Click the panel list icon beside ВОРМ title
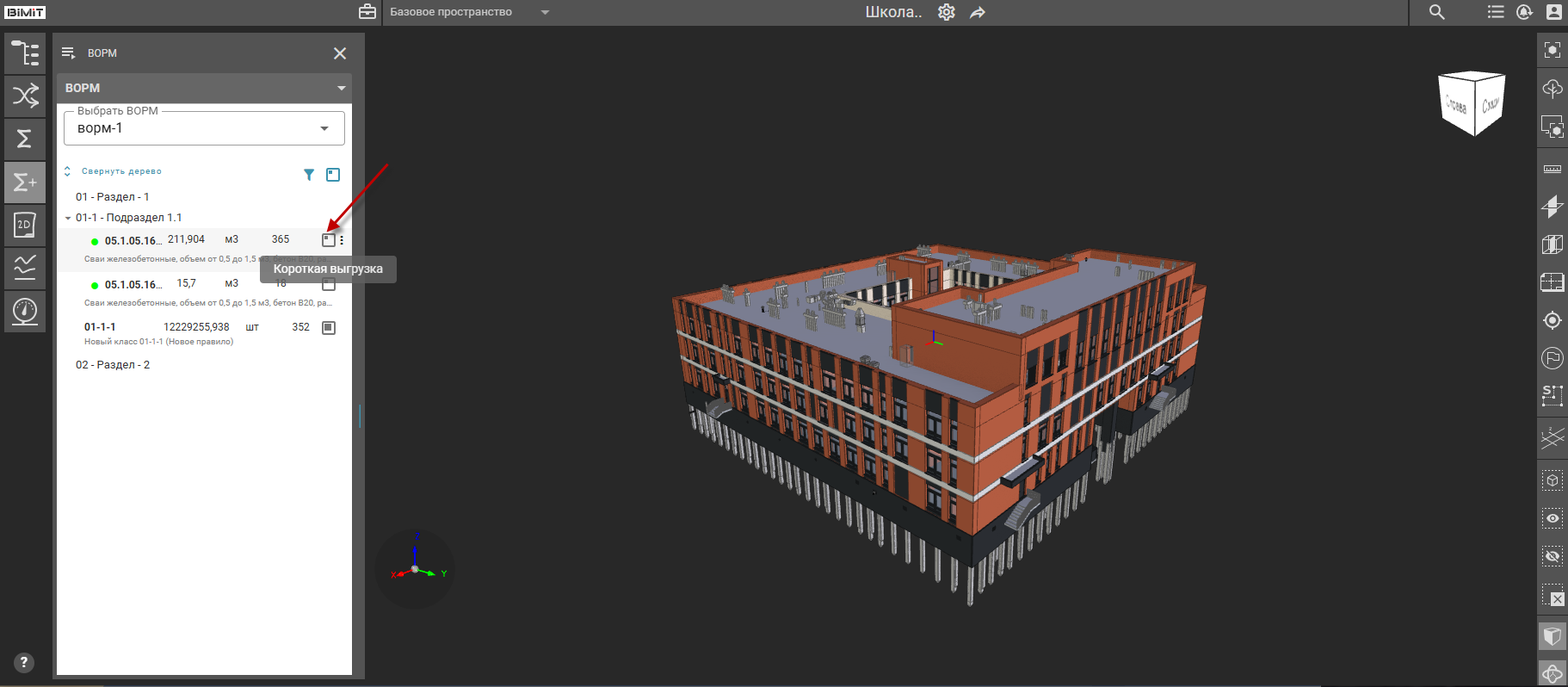This screenshot has width=1568, height=687. pyautogui.click(x=69, y=53)
